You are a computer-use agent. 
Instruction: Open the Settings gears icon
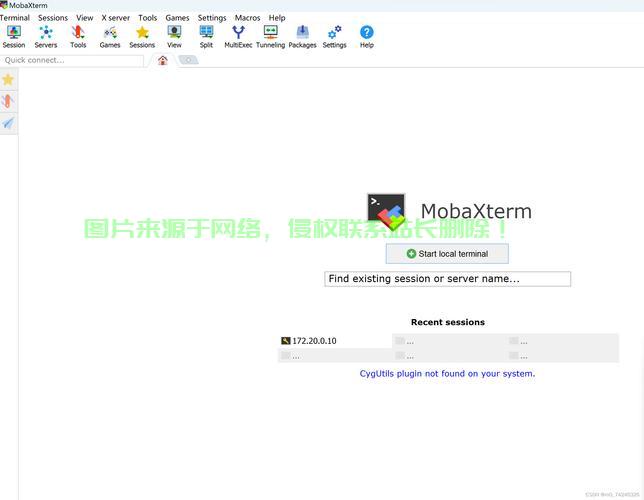334,37
